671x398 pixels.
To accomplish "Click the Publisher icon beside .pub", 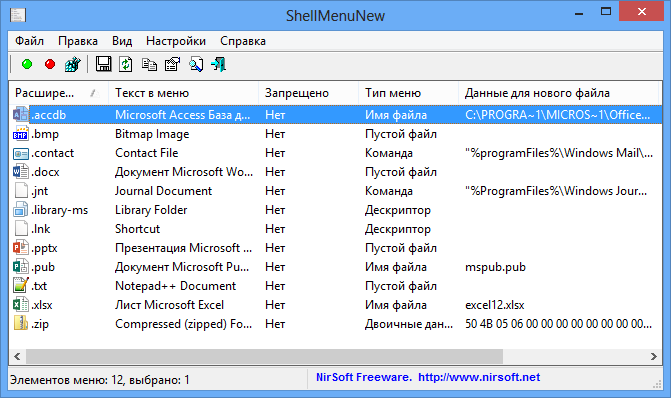I will 21,267.
